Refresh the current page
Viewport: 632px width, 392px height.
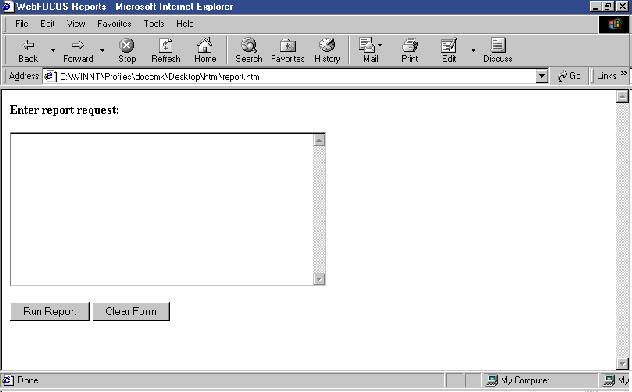pyautogui.click(x=166, y=51)
